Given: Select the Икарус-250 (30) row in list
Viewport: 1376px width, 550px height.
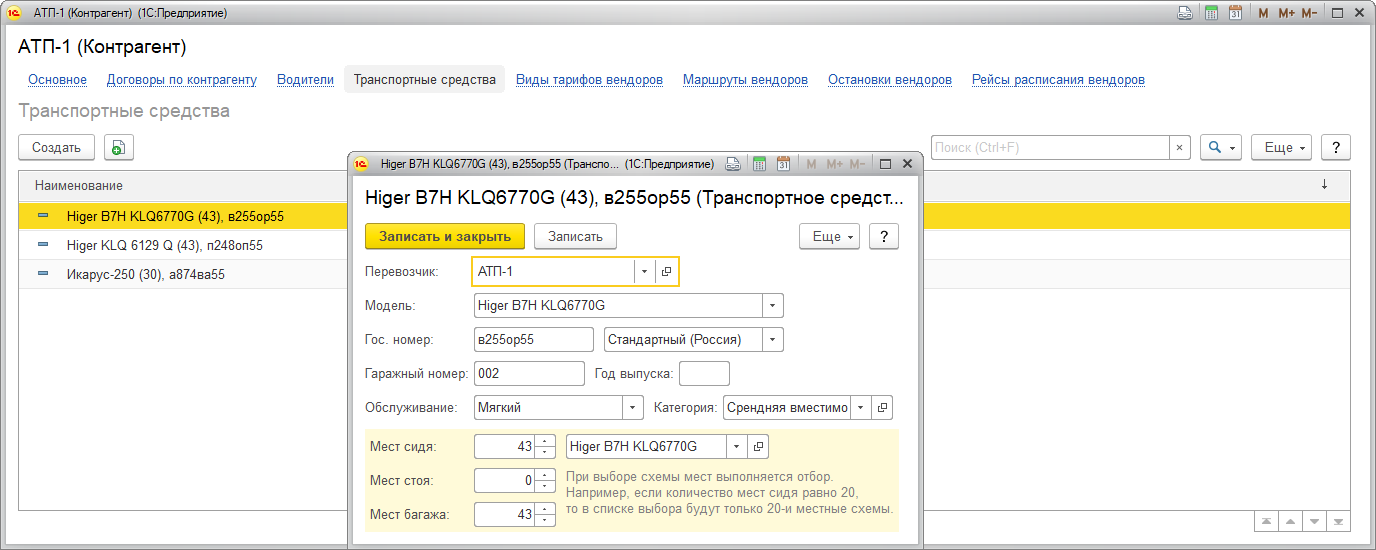Looking at the screenshot, I should tap(146, 274).
